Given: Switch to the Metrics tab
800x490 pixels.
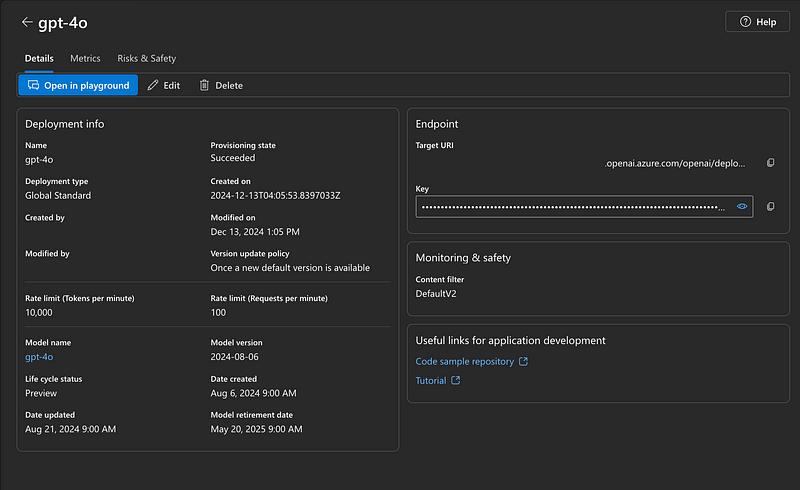Looking at the screenshot, I should (85, 58).
